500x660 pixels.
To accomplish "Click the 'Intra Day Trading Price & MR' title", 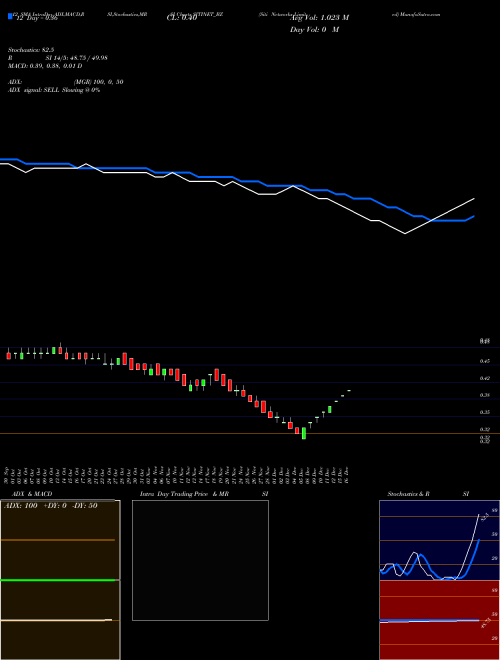I will (184, 494).
